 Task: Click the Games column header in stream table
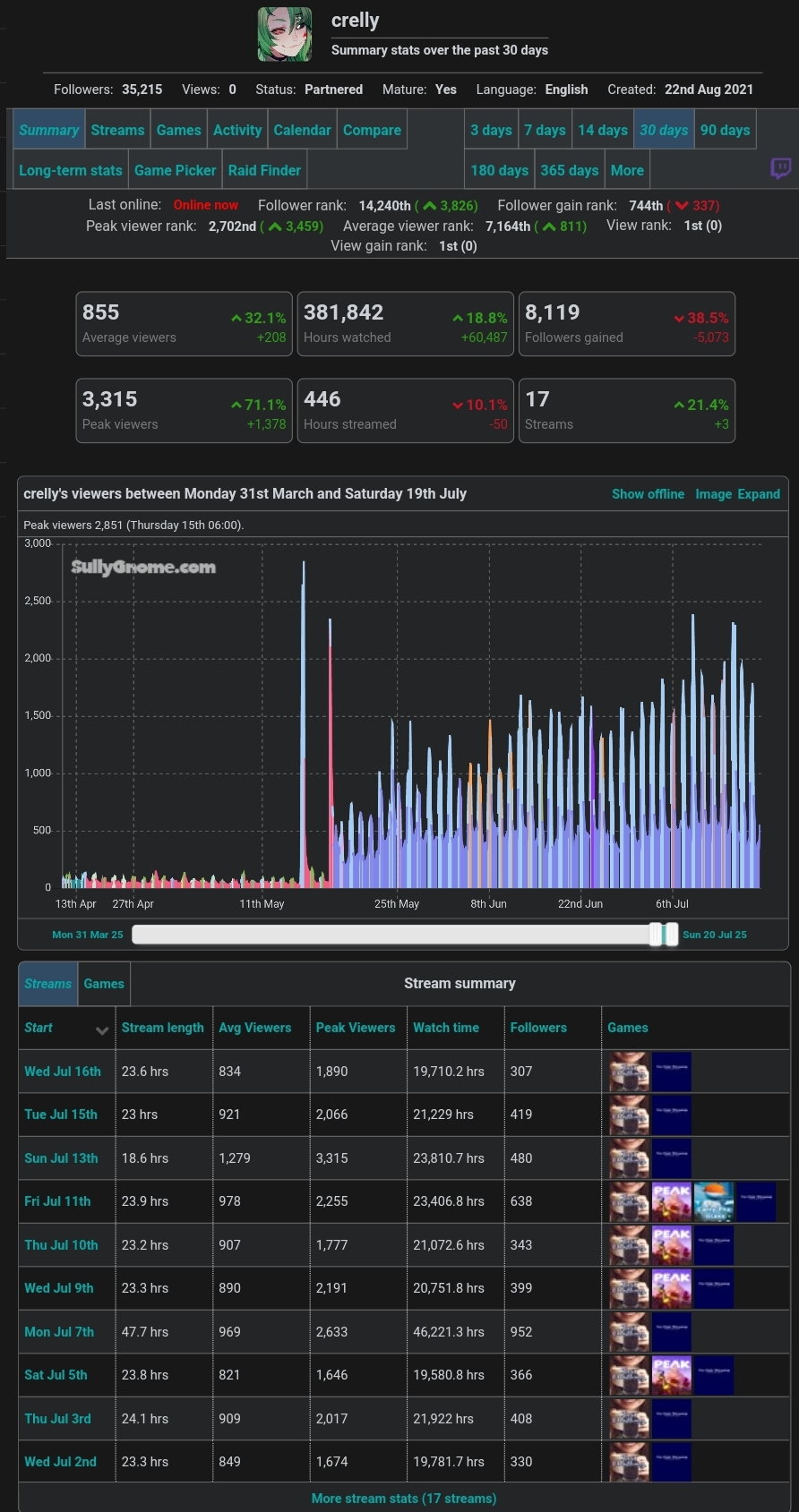[628, 1028]
